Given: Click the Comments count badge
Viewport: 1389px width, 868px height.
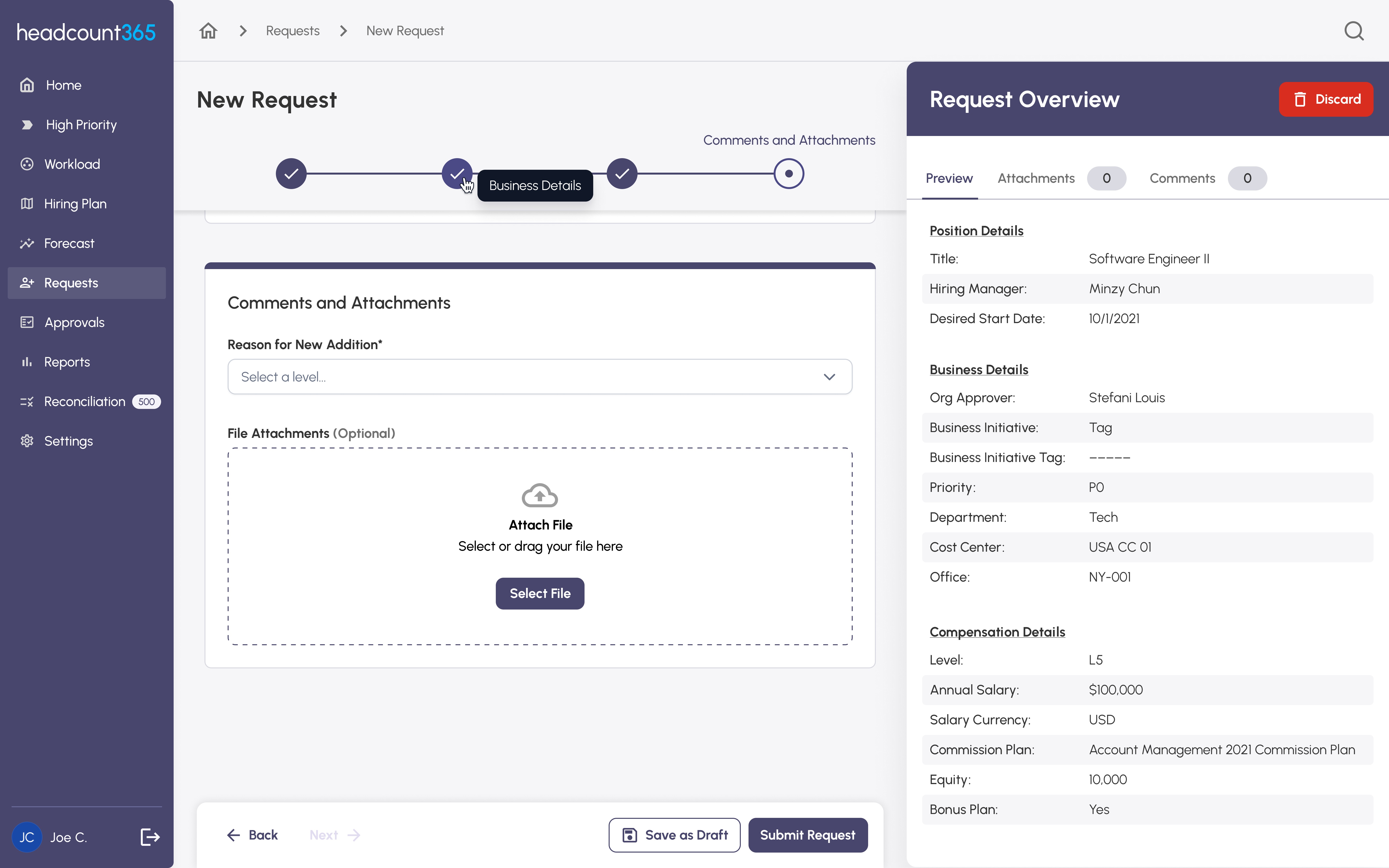Looking at the screenshot, I should [1247, 178].
